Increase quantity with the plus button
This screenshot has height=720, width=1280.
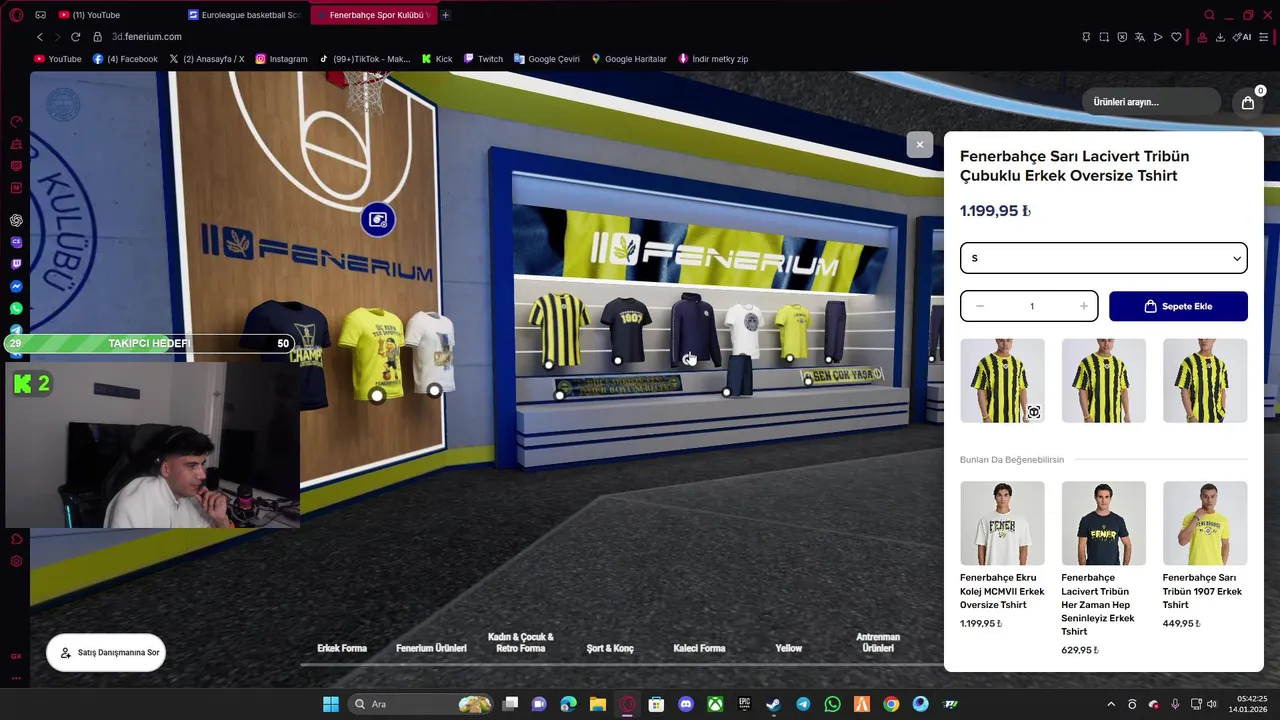(1083, 306)
